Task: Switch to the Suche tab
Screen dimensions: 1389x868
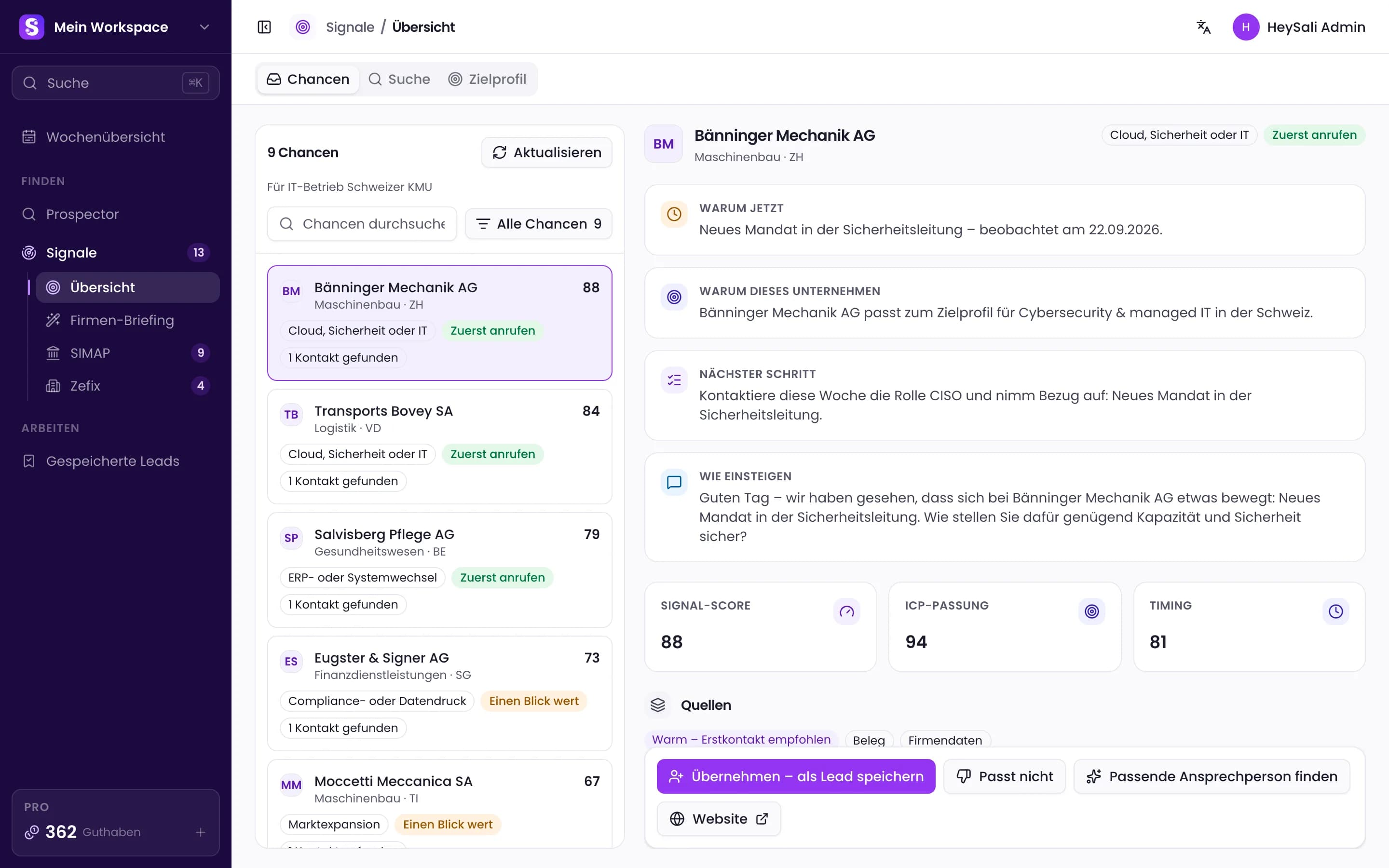Action: point(399,79)
